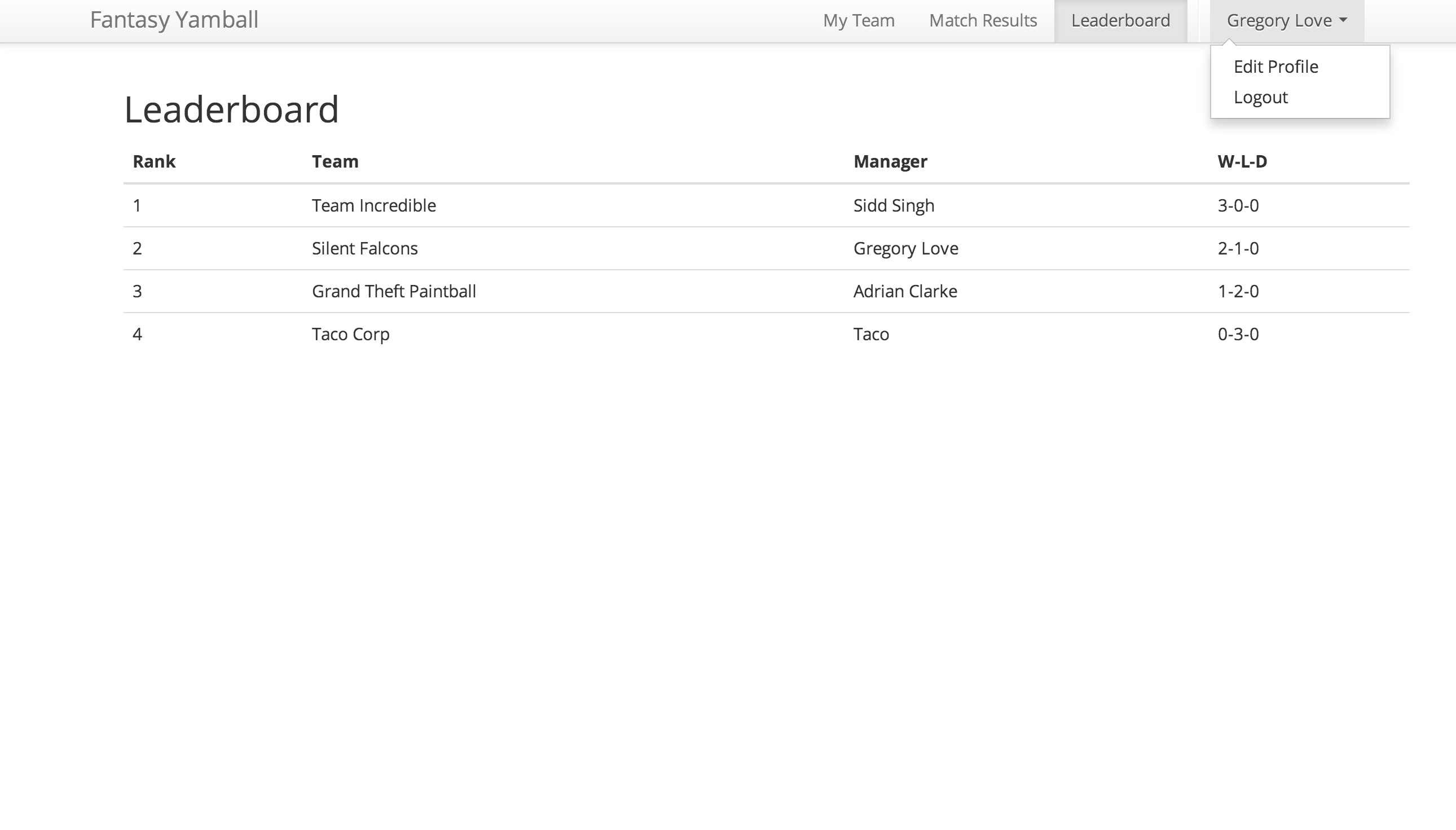
Task: Click the Rank column header
Action: coord(154,161)
